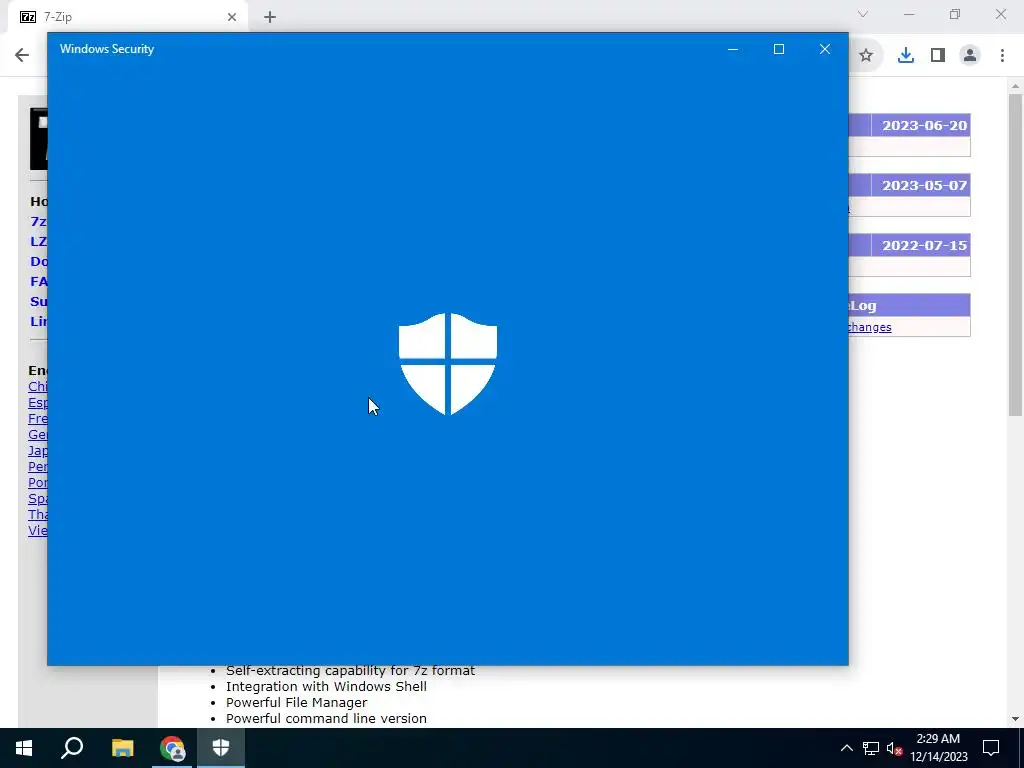Open the notification center icon
The image size is (1024, 768).
991,748
